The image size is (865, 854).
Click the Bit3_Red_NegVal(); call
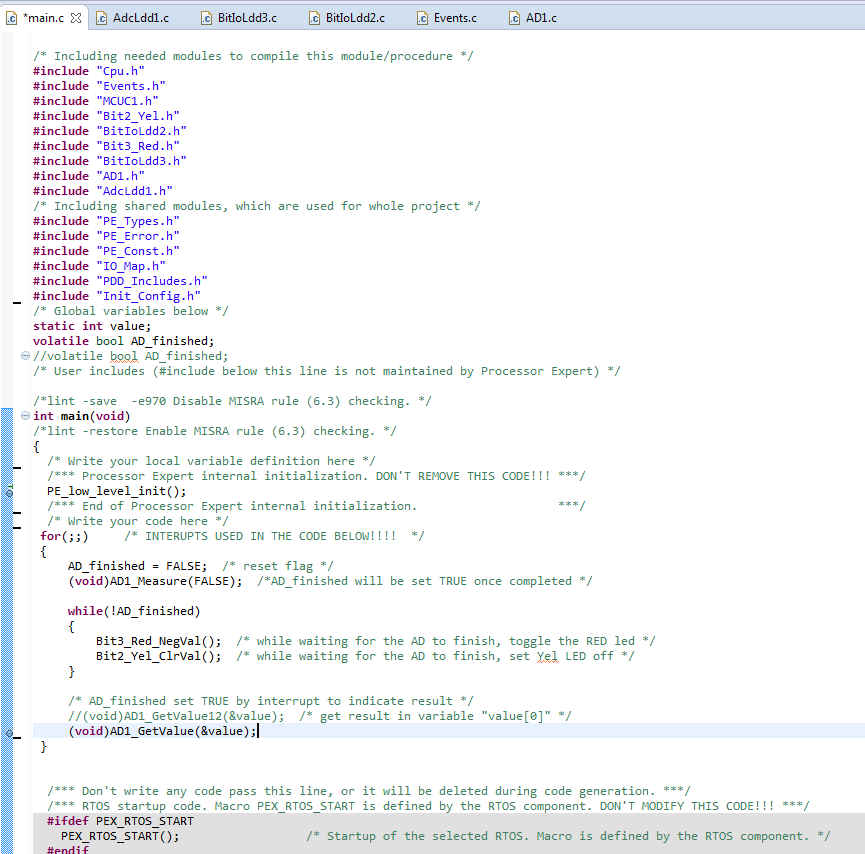tap(158, 641)
